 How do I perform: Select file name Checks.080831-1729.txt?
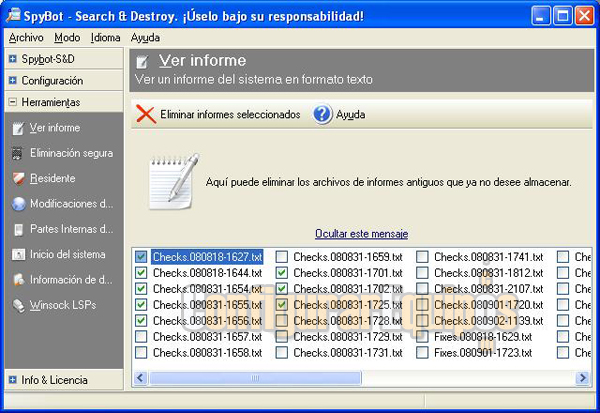click(x=348, y=337)
